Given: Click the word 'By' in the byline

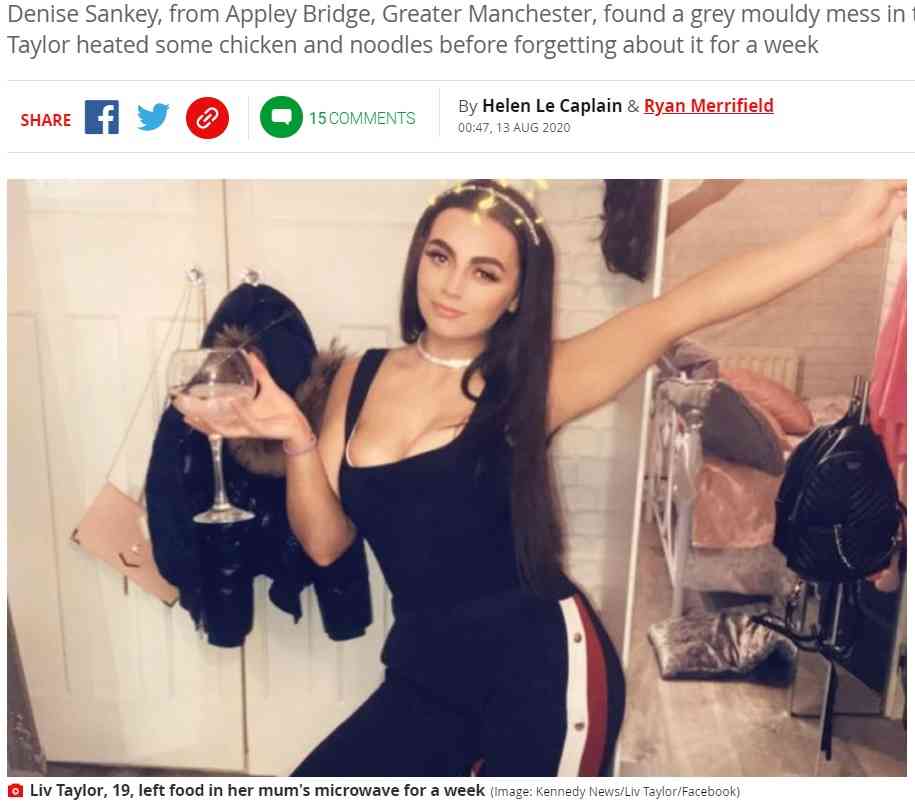Looking at the screenshot, I should (x=468, y=106).
